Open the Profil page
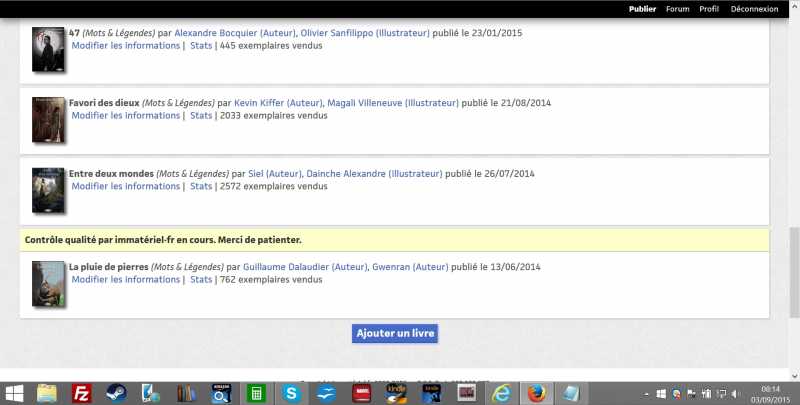 (709, 9)
